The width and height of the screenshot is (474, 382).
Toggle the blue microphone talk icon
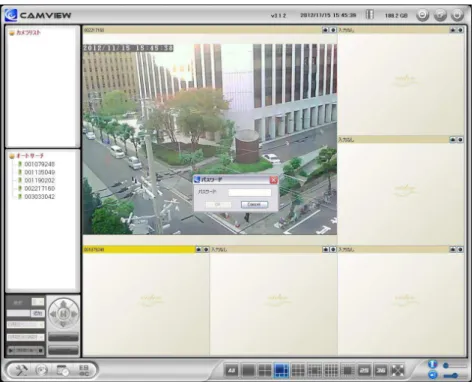point(432,364)
